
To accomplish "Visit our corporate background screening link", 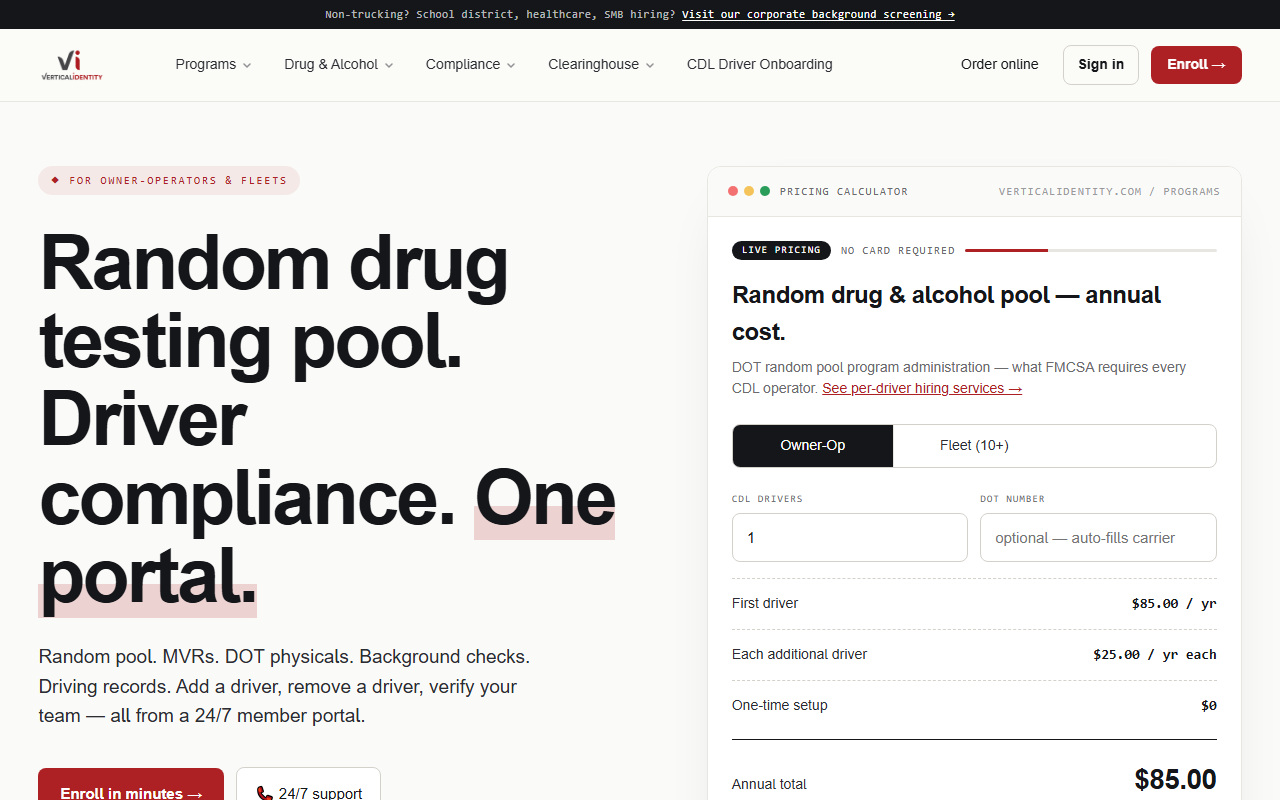I will click(818, 14).
